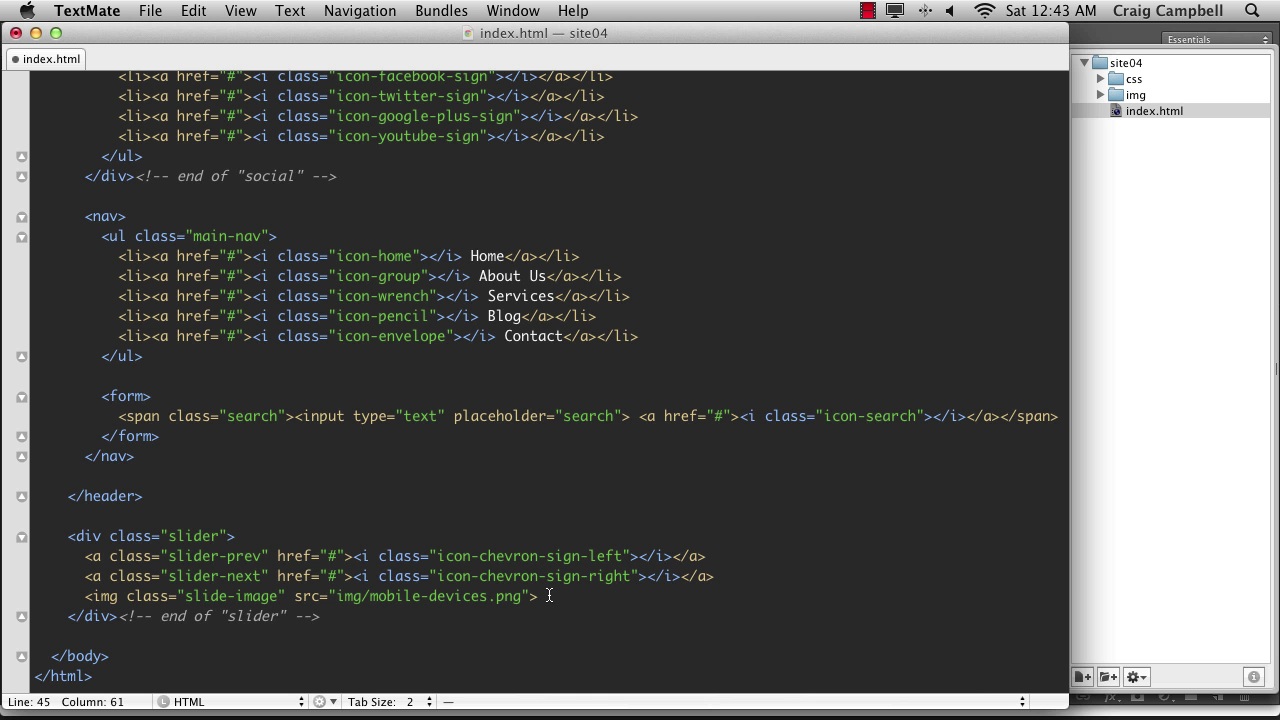Open the Wi-Fi status menu
The height and width of the screenshot is (720, 1280).
(x=985, y=11)
